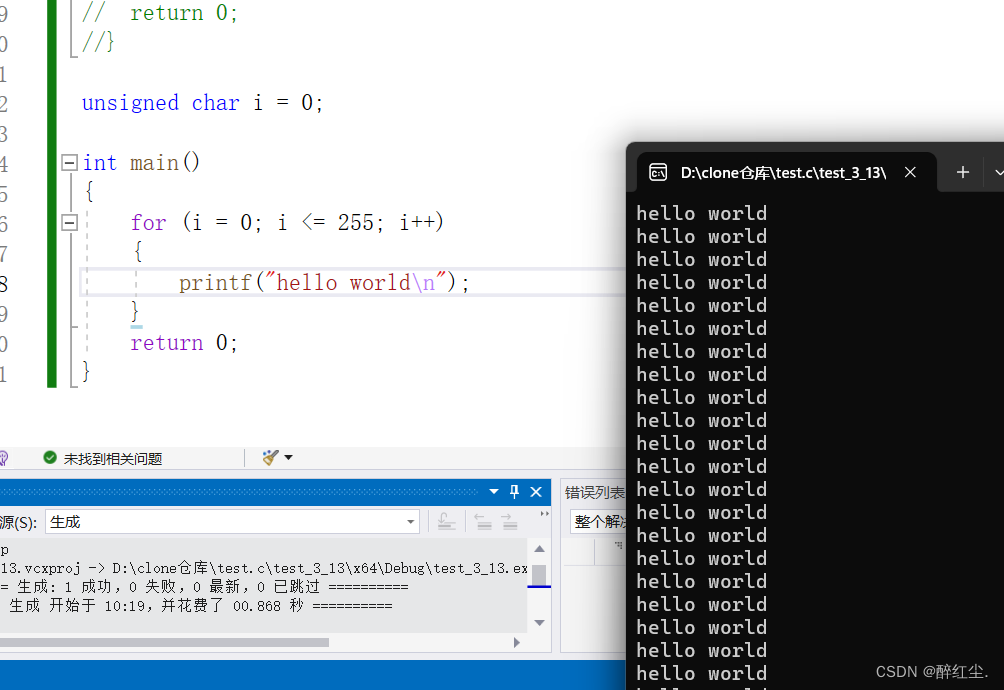Click the first 'hello world' terminal line

pos(701,213)
